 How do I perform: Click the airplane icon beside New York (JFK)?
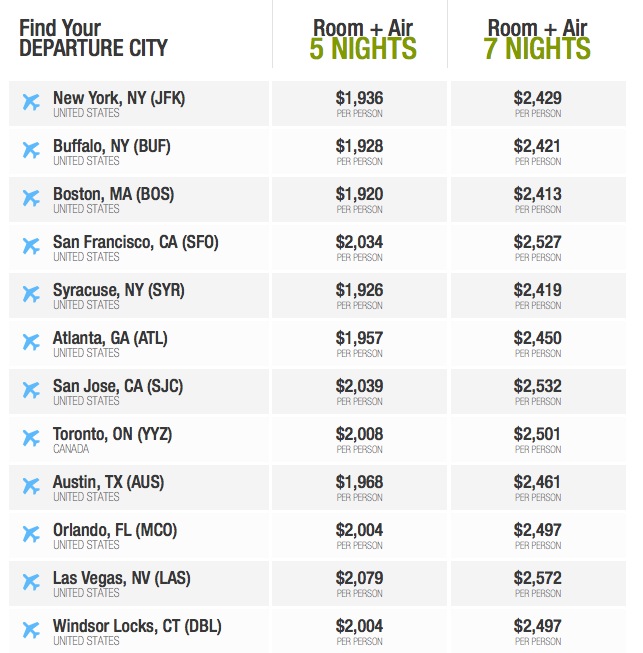click(x=31, y=102)
